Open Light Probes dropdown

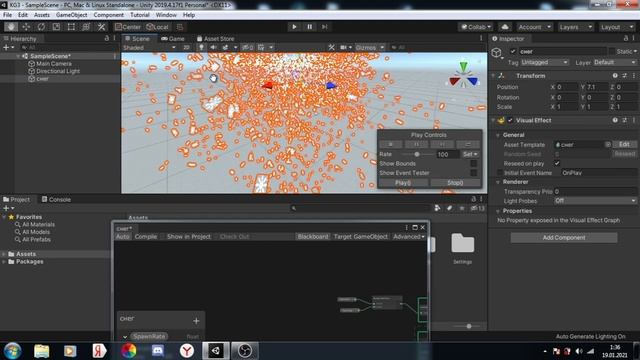[x=595, y=201]
